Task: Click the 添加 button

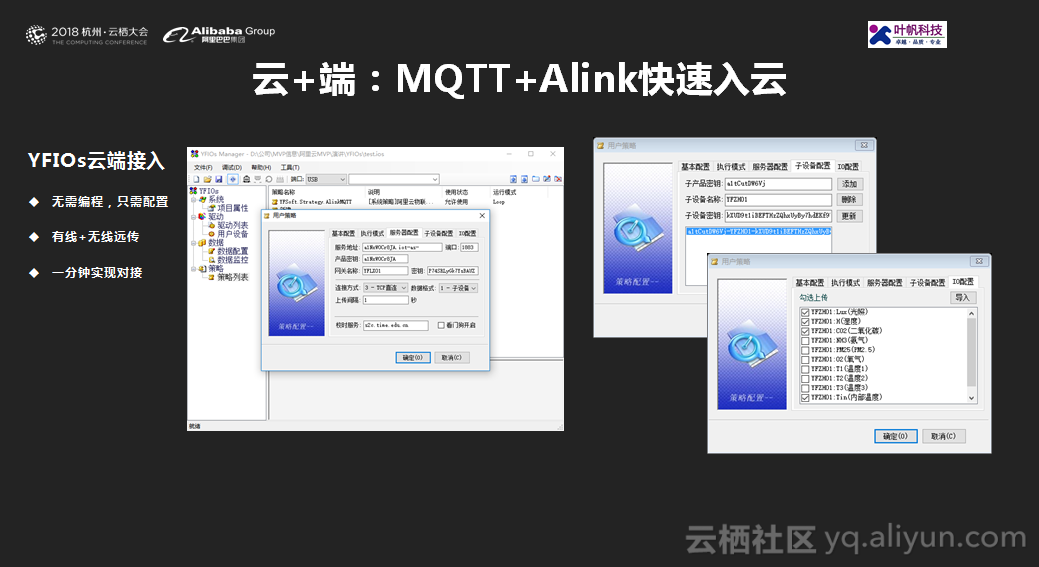Action: coord(849,184)
